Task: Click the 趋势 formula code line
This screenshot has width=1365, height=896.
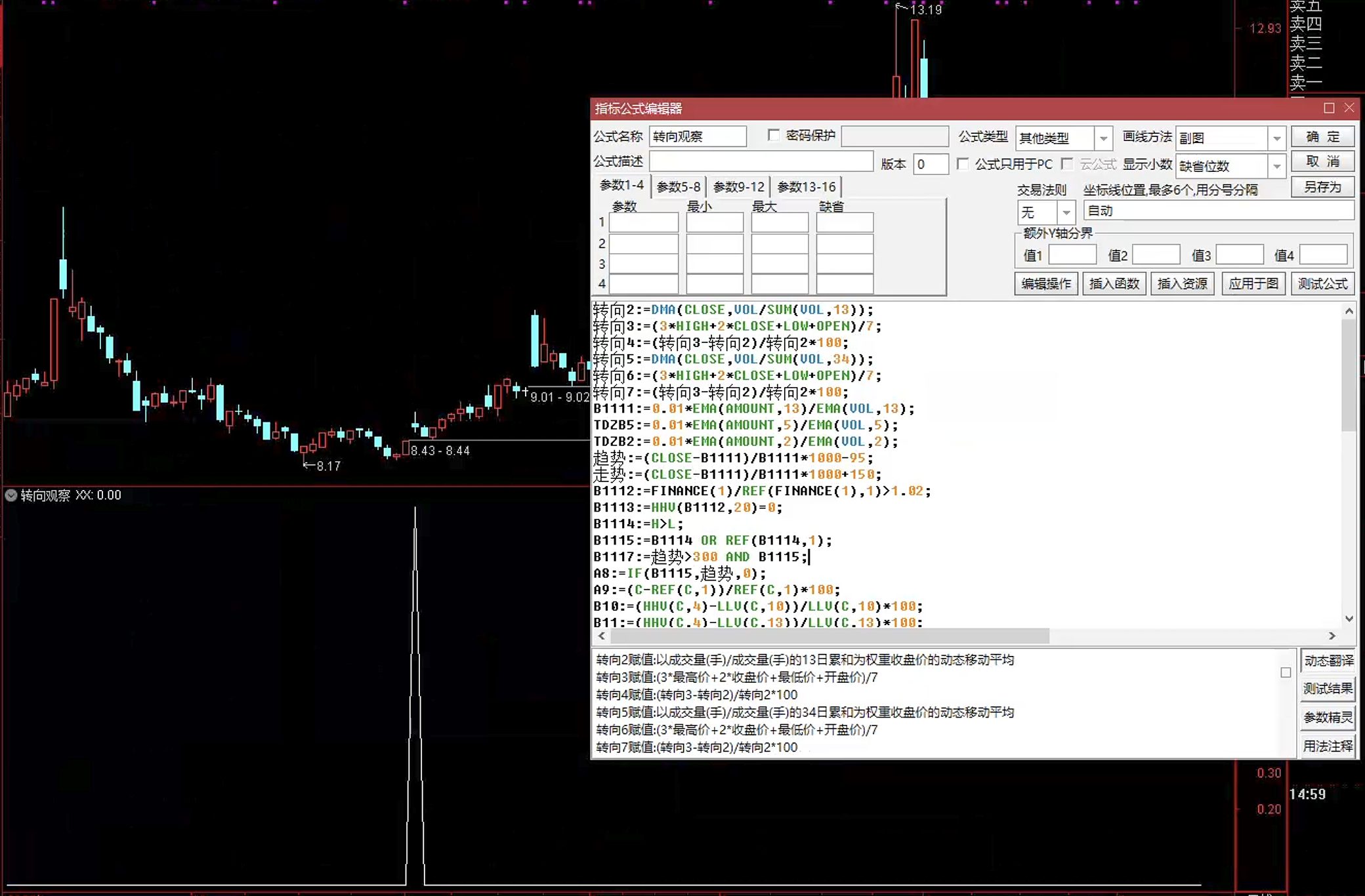Action: coord(733,458)
